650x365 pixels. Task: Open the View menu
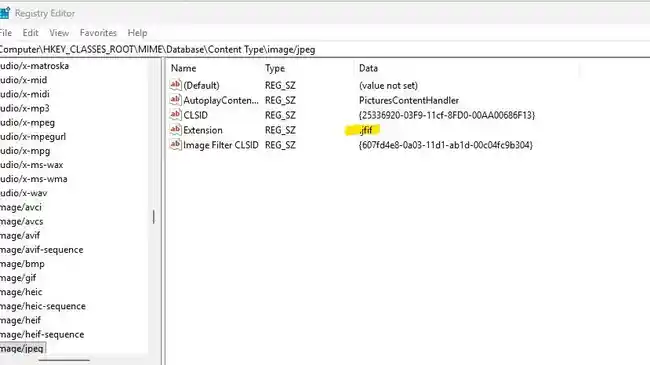pos(59,33)
